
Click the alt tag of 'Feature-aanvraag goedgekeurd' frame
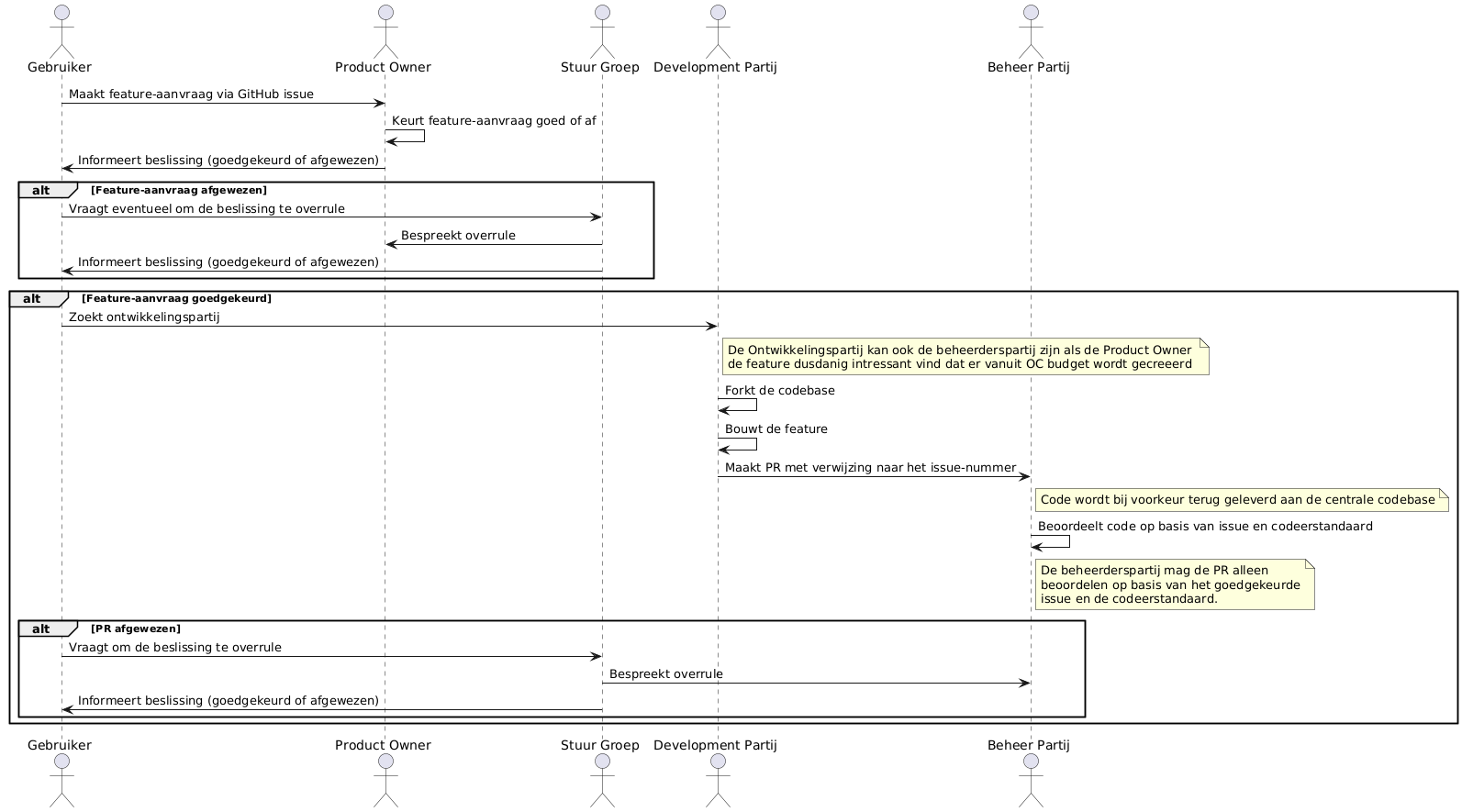(x=33, y=298)
